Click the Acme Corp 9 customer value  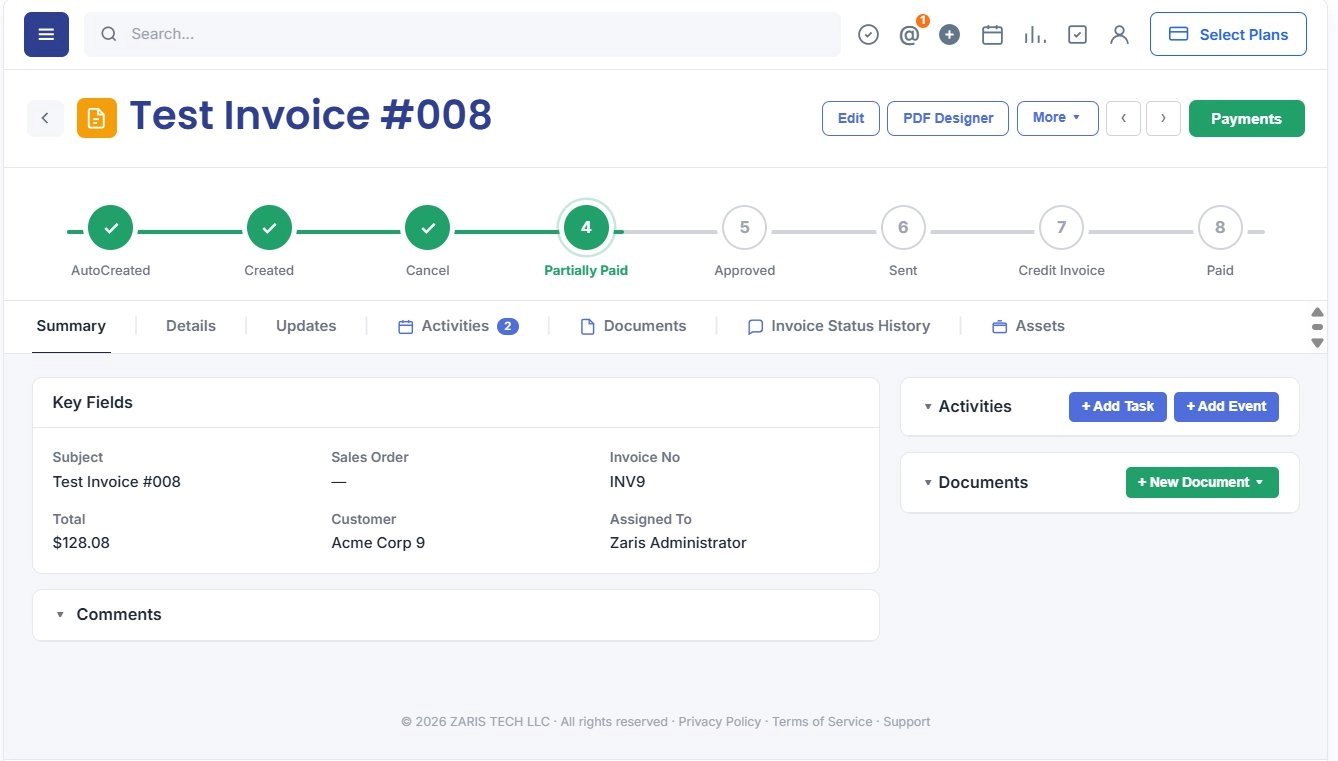pyautogui.click(x=378, y=543)
